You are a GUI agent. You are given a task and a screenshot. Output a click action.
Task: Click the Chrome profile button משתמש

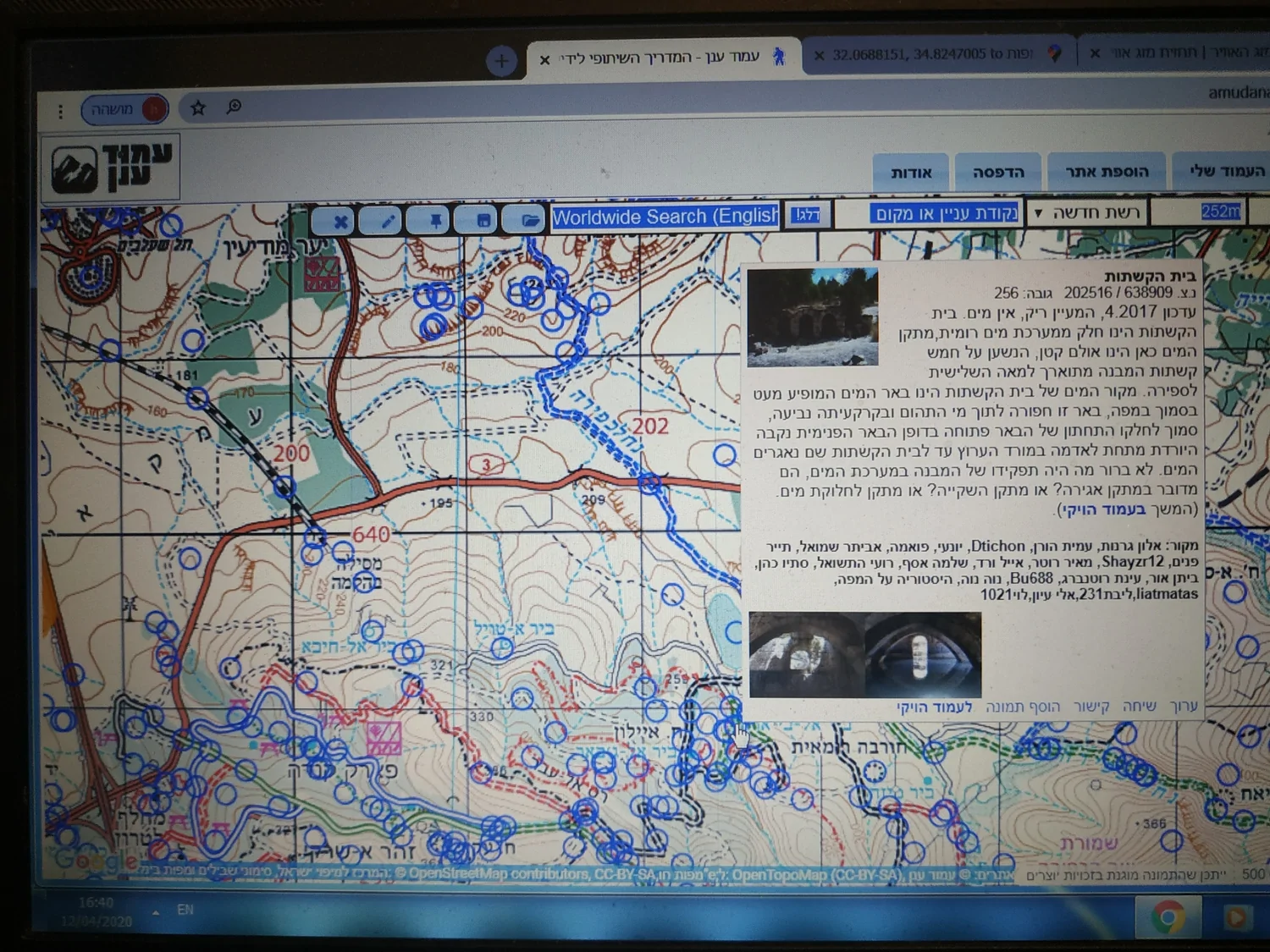pos(124,109)
